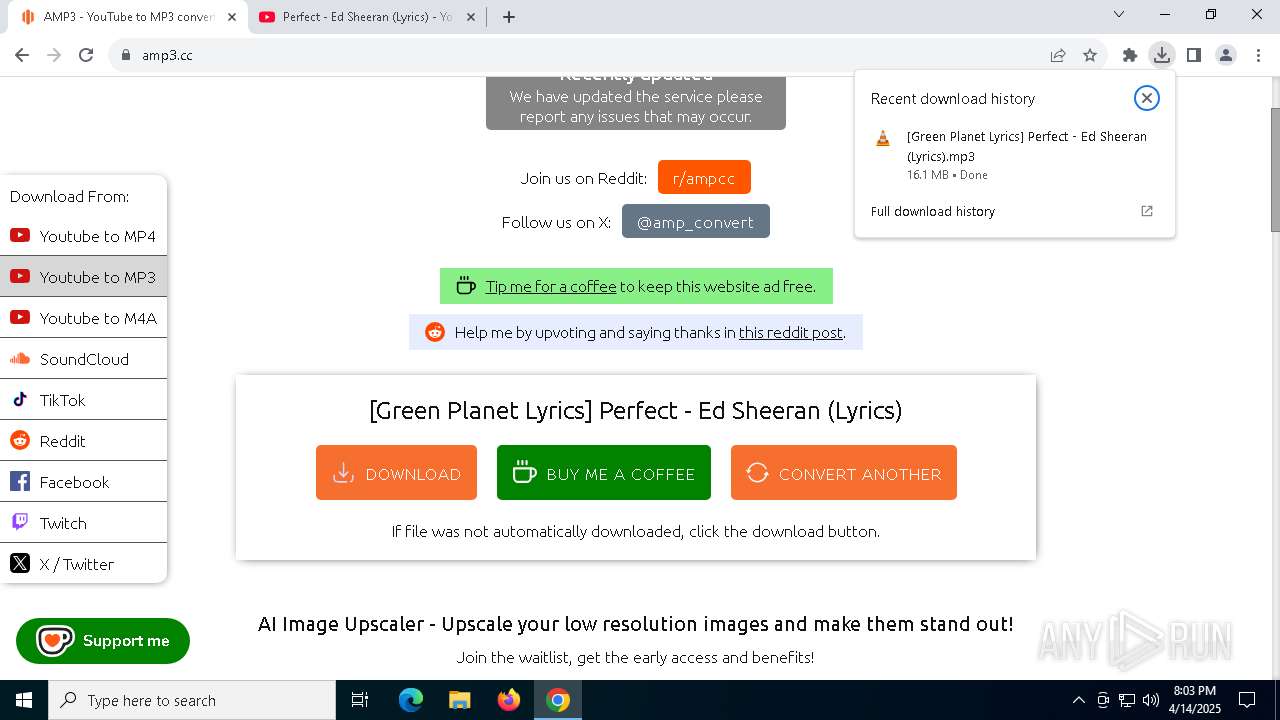Choose X / Twitter download source

point(83,564)
